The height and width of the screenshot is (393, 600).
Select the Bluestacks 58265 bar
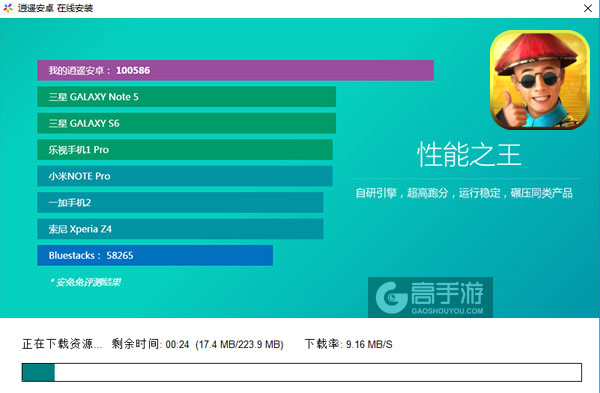point(155,255)
